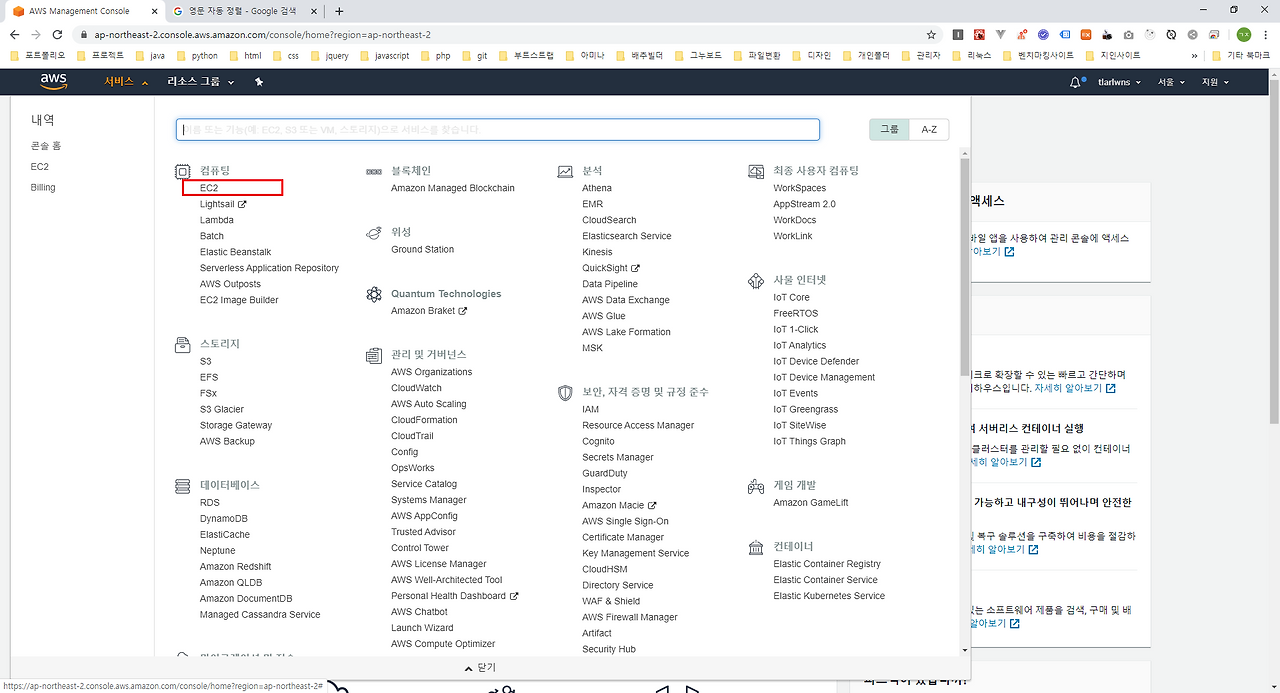
Task: Open a new browser tab with plus button
Action: [x=339, y=11]
